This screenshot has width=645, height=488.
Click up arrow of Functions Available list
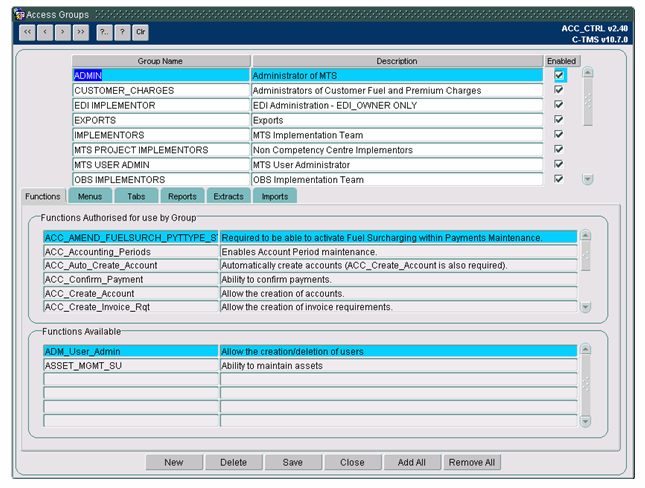click(585, 349)
